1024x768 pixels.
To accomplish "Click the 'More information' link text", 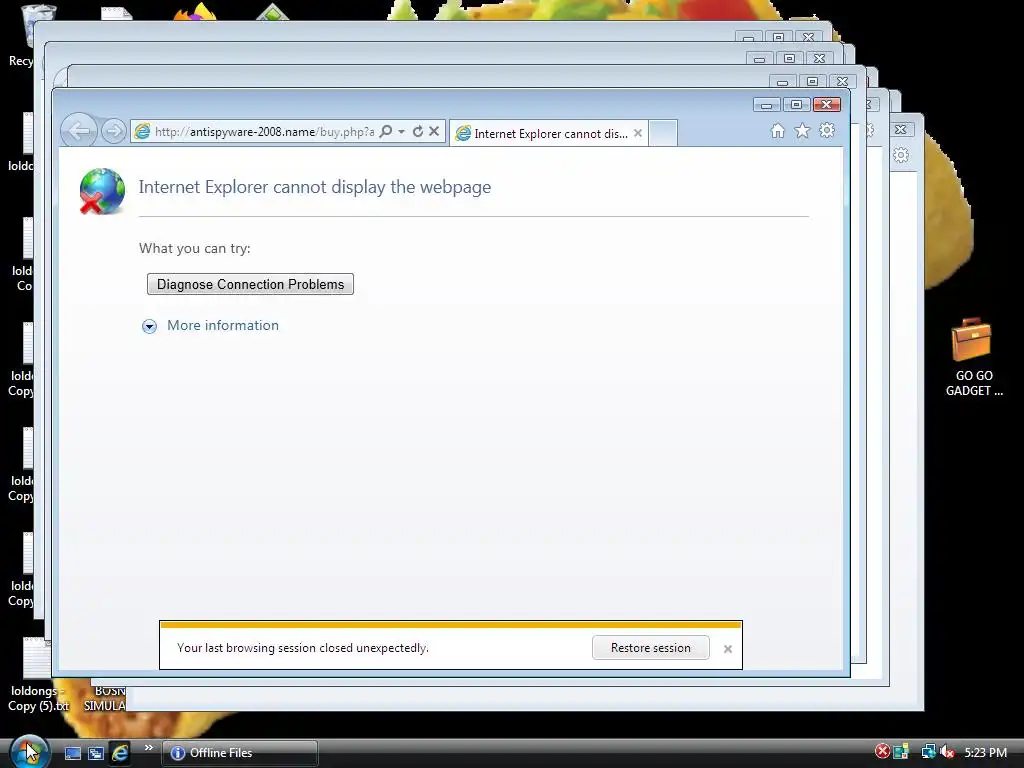I will (223, 325).
